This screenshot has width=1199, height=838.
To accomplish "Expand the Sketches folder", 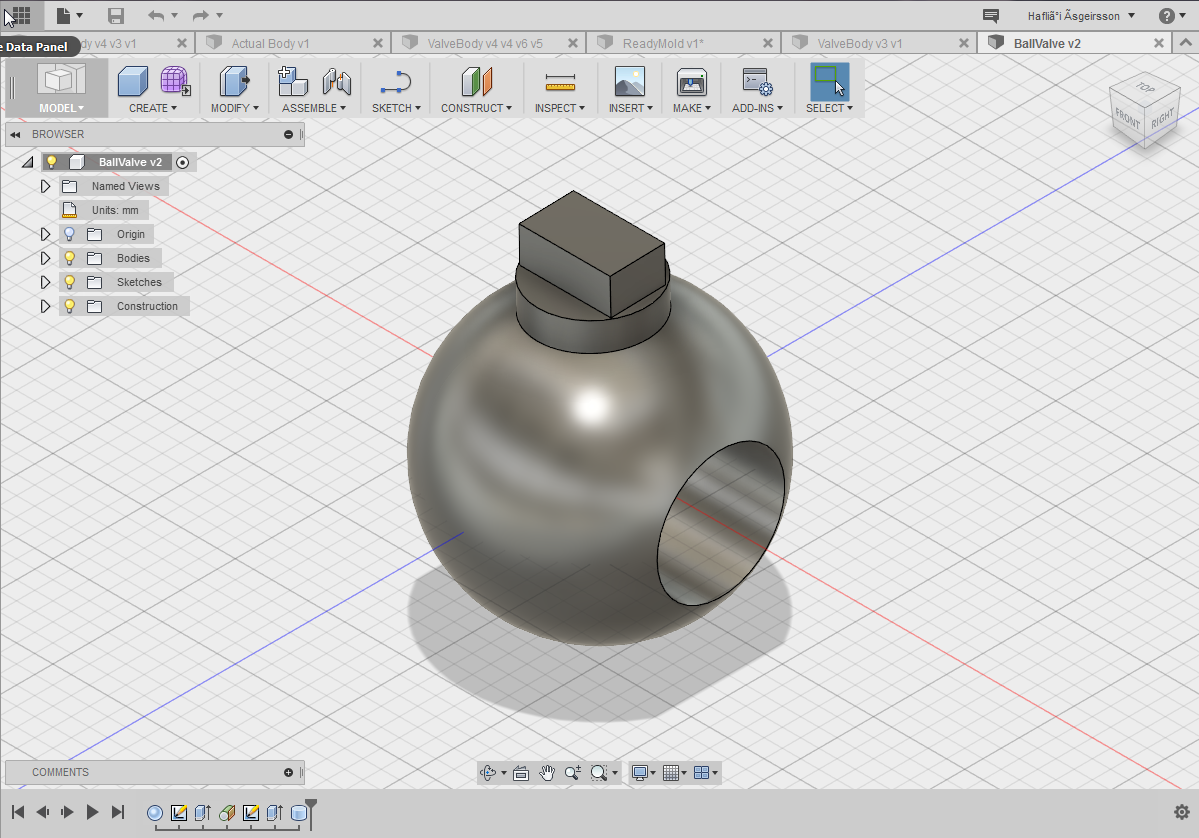I will 45,282.
